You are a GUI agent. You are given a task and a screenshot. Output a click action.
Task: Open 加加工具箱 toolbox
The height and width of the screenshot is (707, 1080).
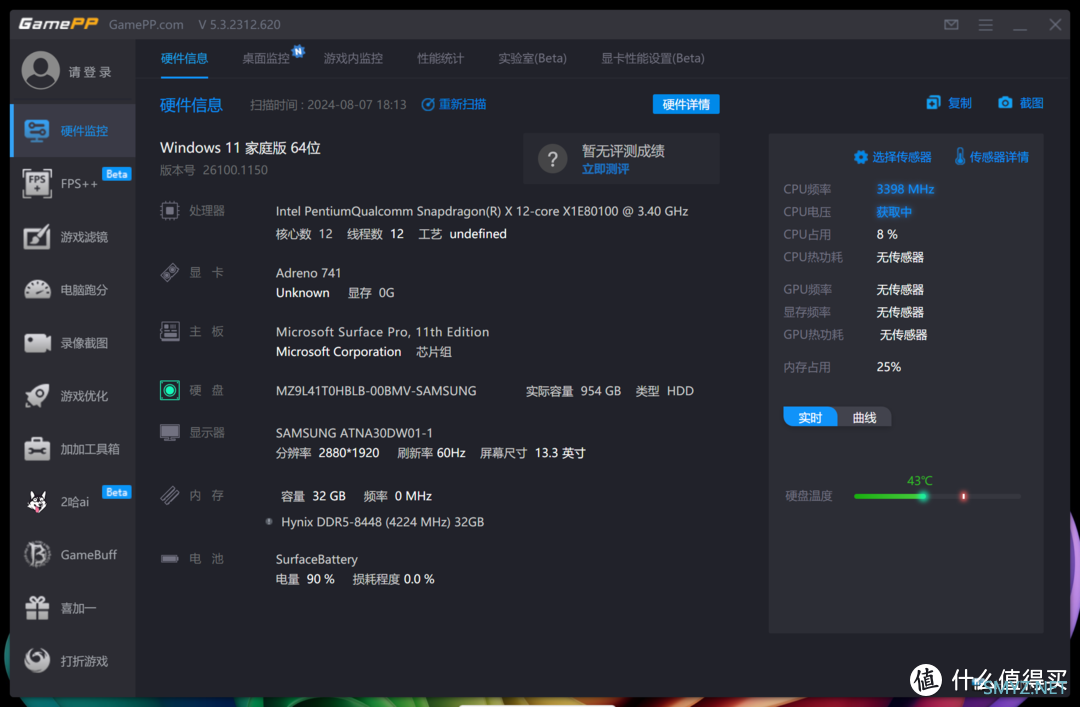[73, 449]
